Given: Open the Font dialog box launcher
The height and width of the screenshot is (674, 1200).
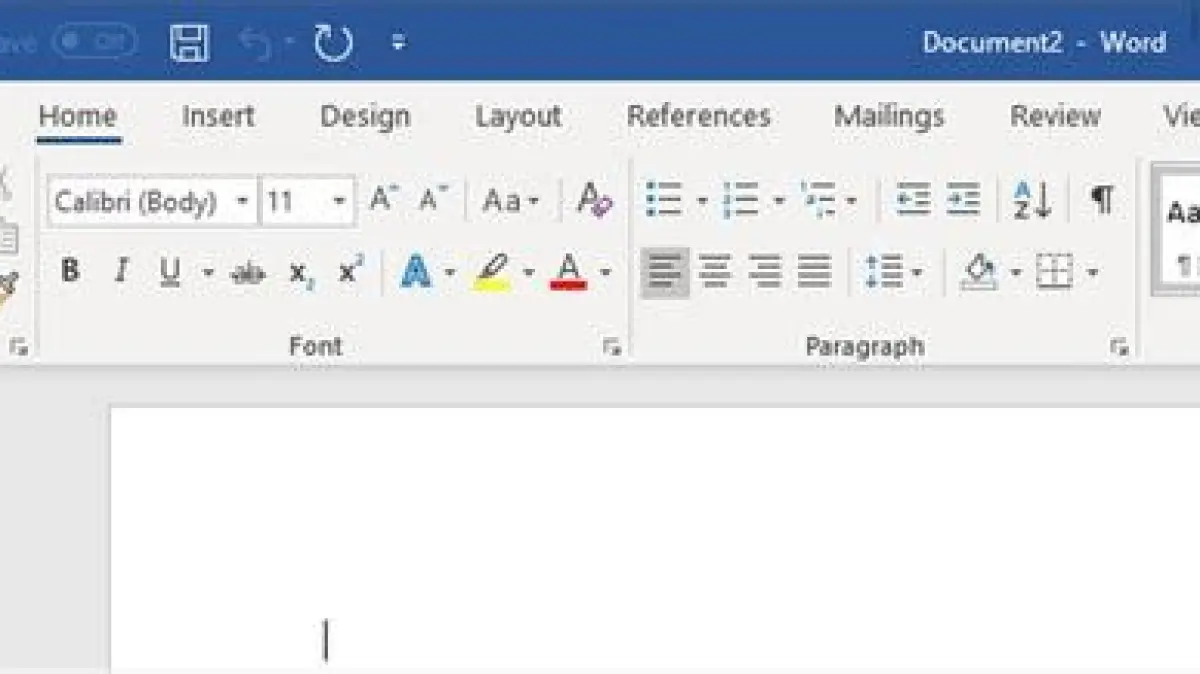Looking at the screenshot, I should pyautogui.click(x=611, y=348).
